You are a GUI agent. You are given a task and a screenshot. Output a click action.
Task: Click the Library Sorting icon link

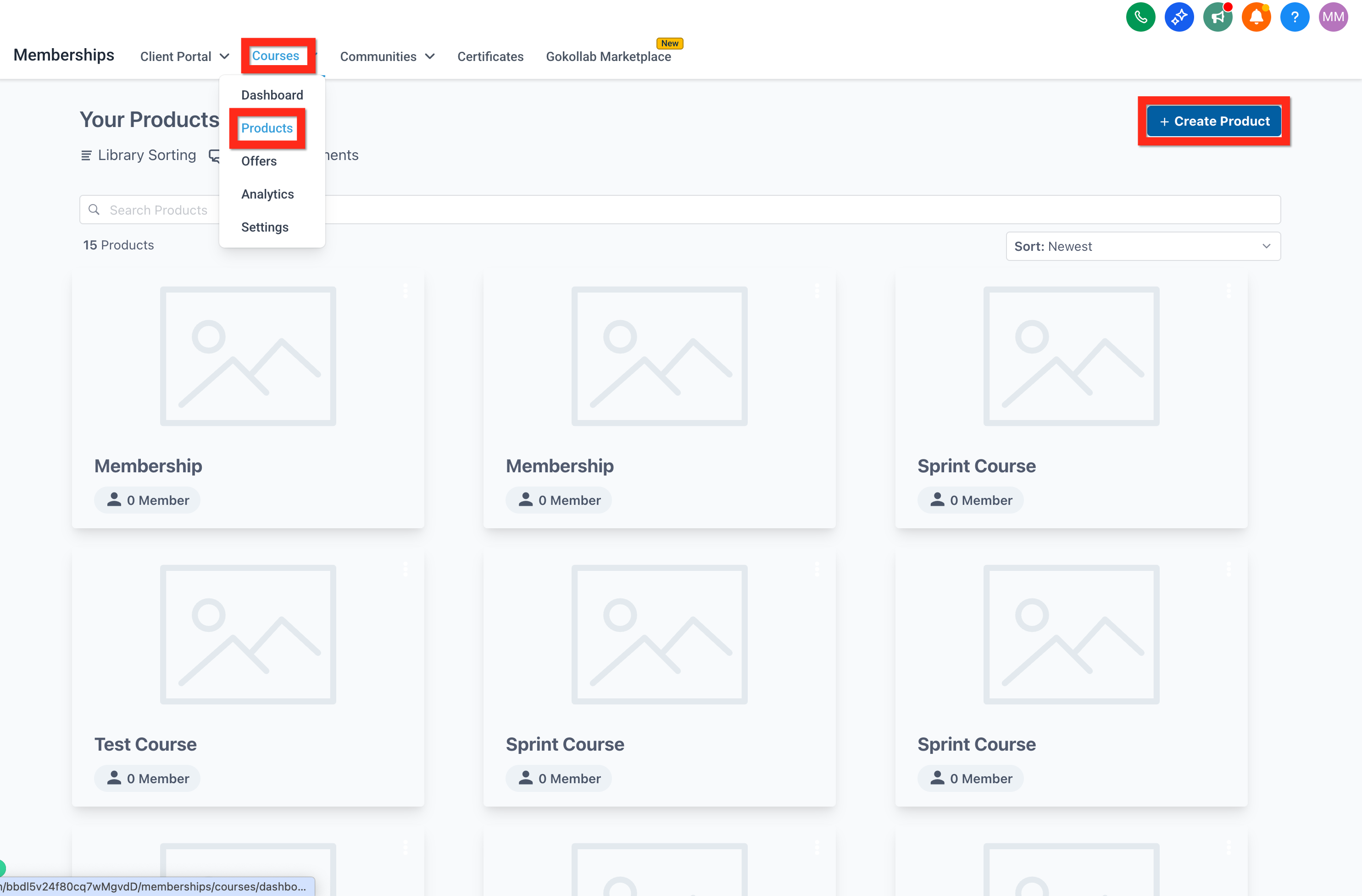point(139,155)
